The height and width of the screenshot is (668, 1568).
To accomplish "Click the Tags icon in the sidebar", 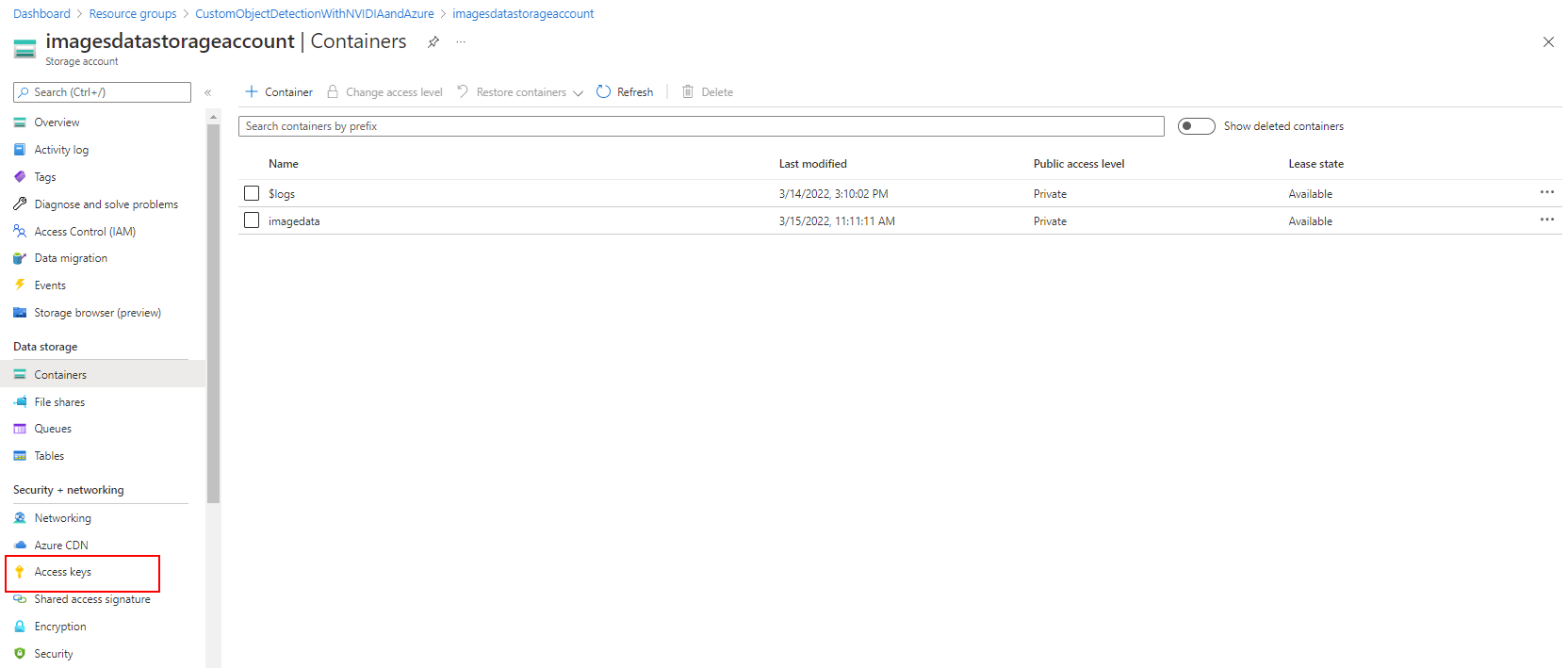I will point(20,177).
